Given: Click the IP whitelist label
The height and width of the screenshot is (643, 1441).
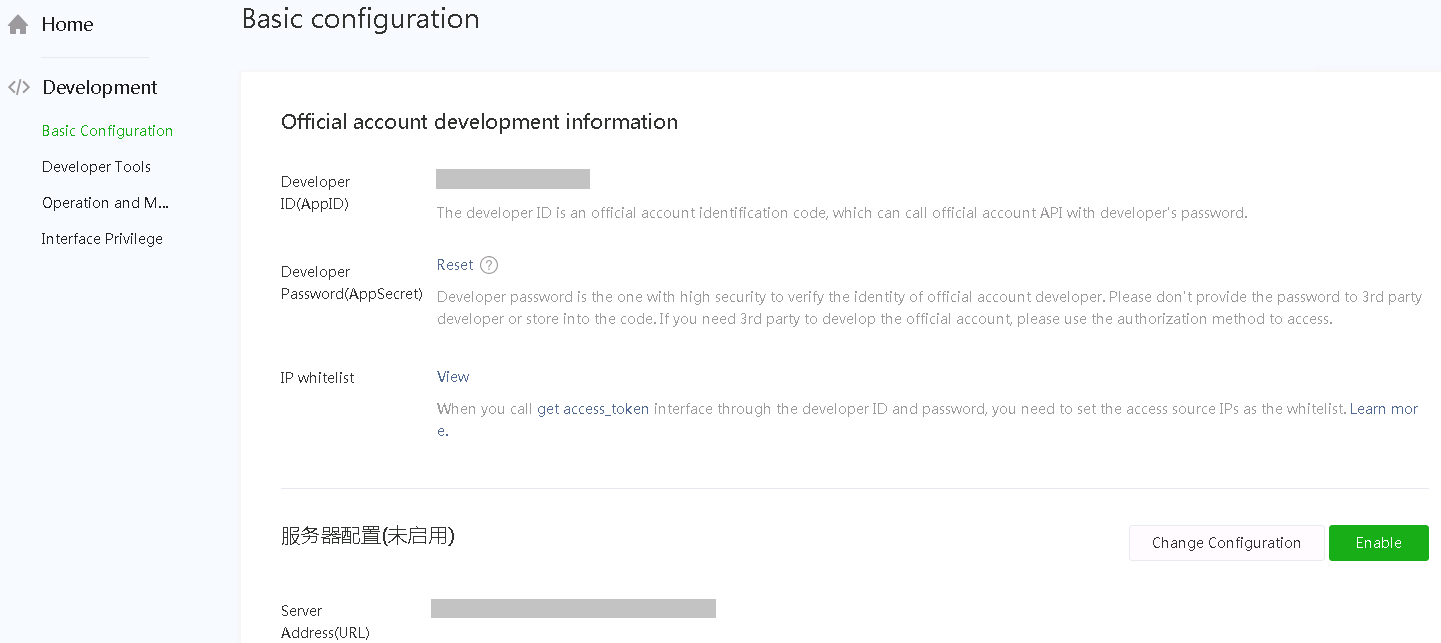Looking at the screenshot, I should point(318,378).
